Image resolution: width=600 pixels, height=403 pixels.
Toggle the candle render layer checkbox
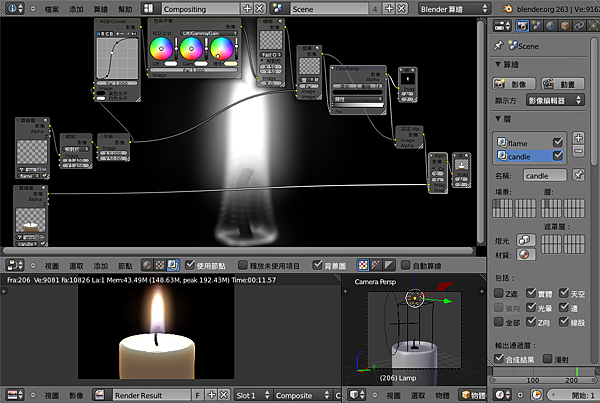tap(558, 155)
